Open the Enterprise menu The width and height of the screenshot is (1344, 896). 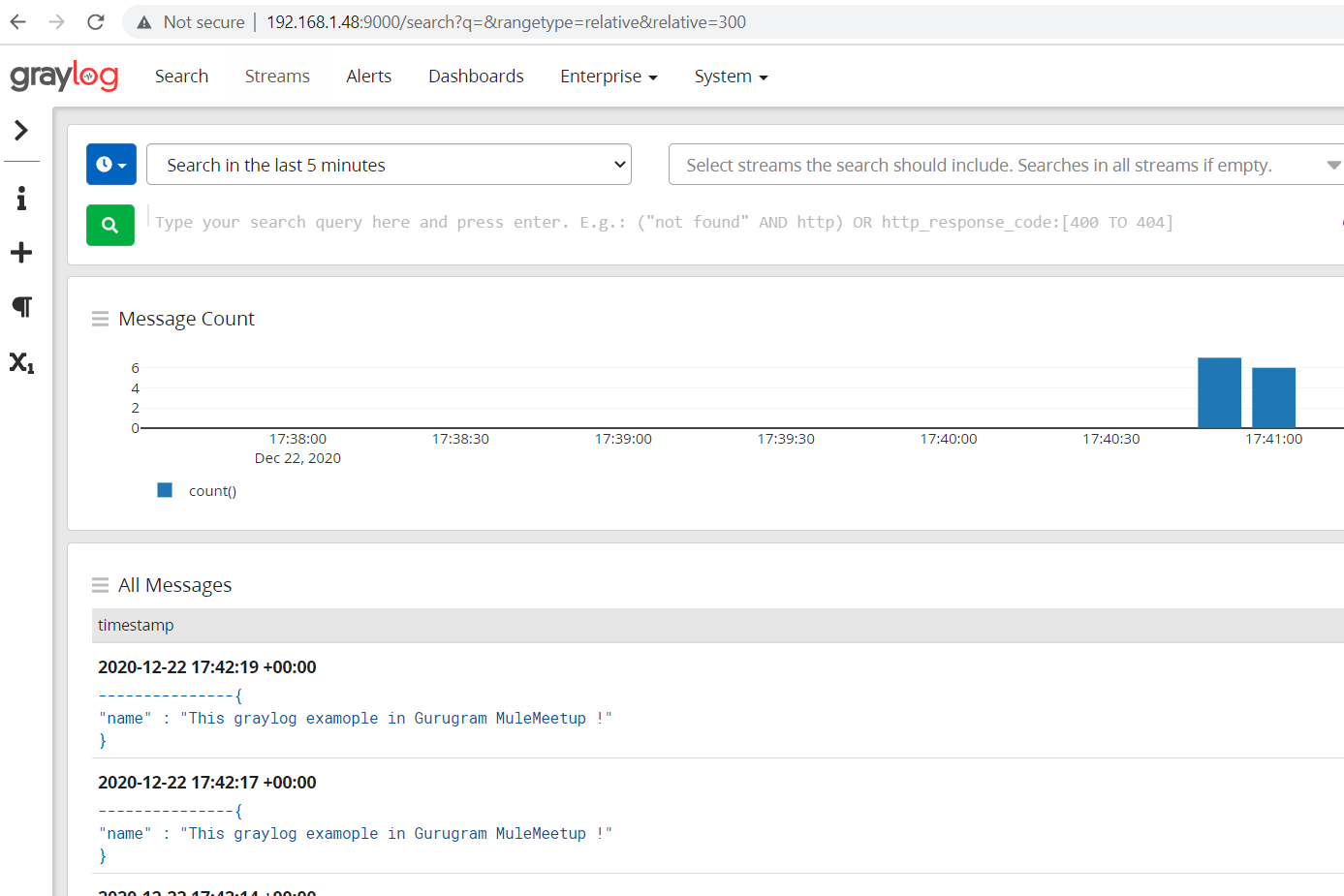[609, 77]
